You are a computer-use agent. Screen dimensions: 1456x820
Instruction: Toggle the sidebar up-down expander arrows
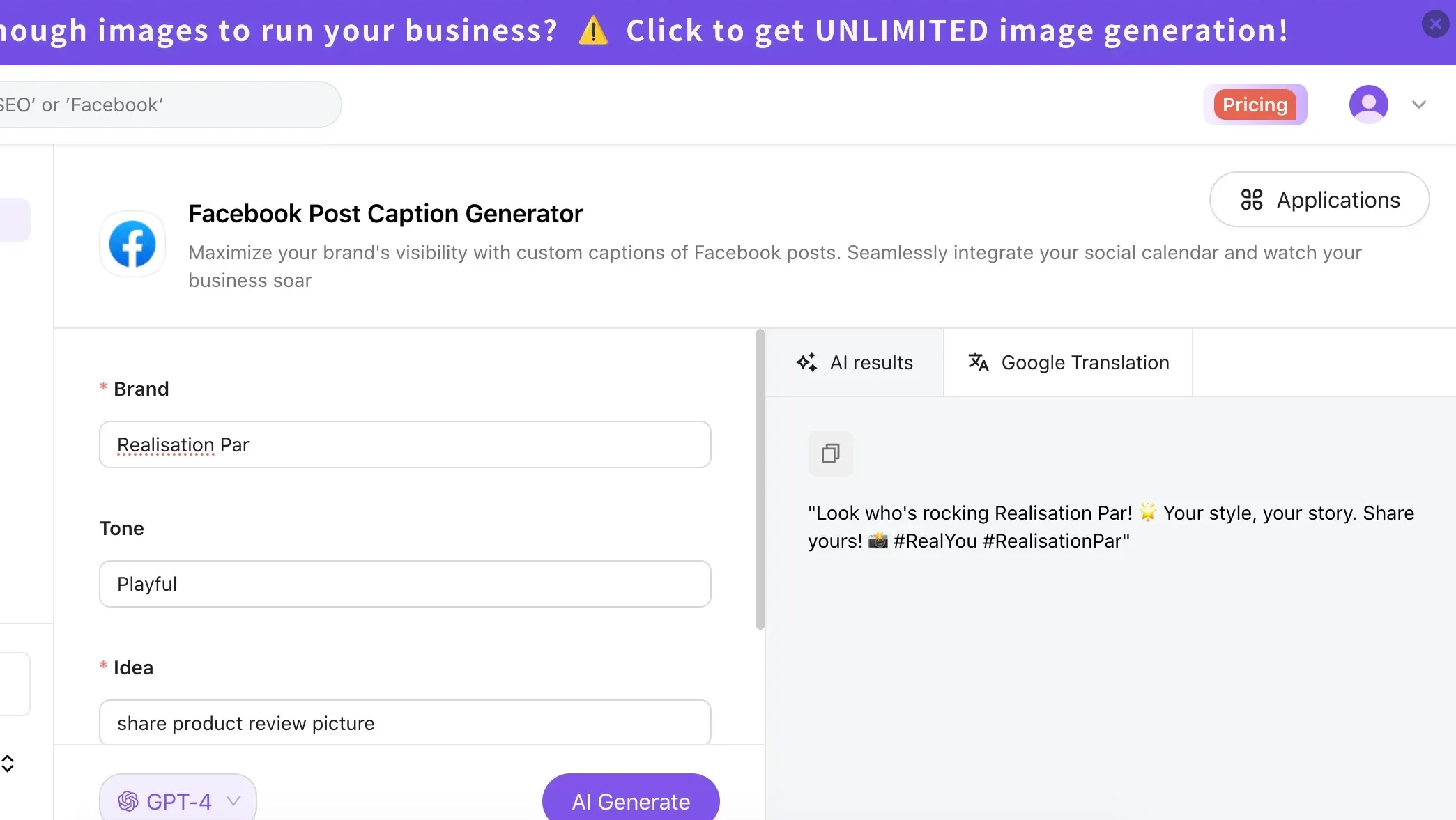[8, 764]
